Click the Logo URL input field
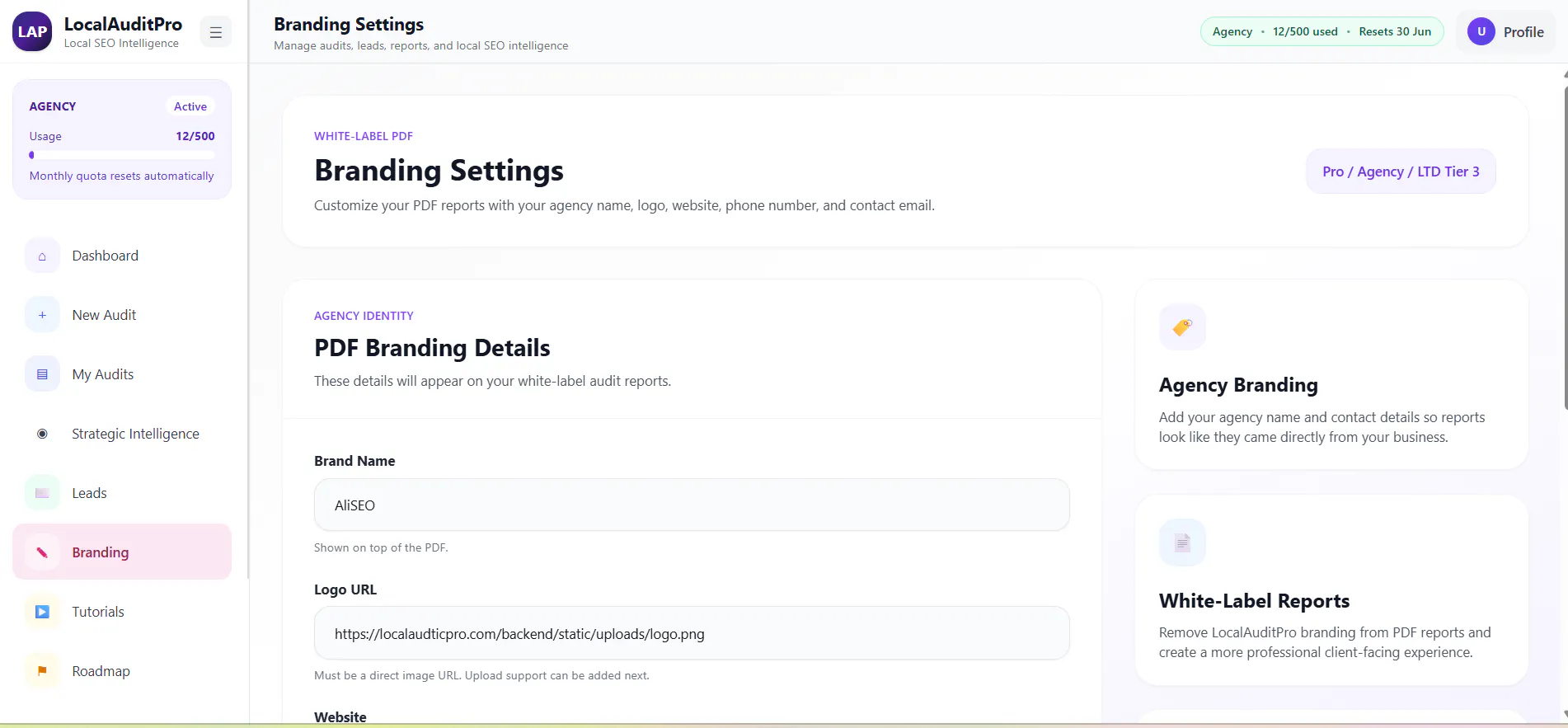This screenshot has width=1568, height=728. click(692, 633)
